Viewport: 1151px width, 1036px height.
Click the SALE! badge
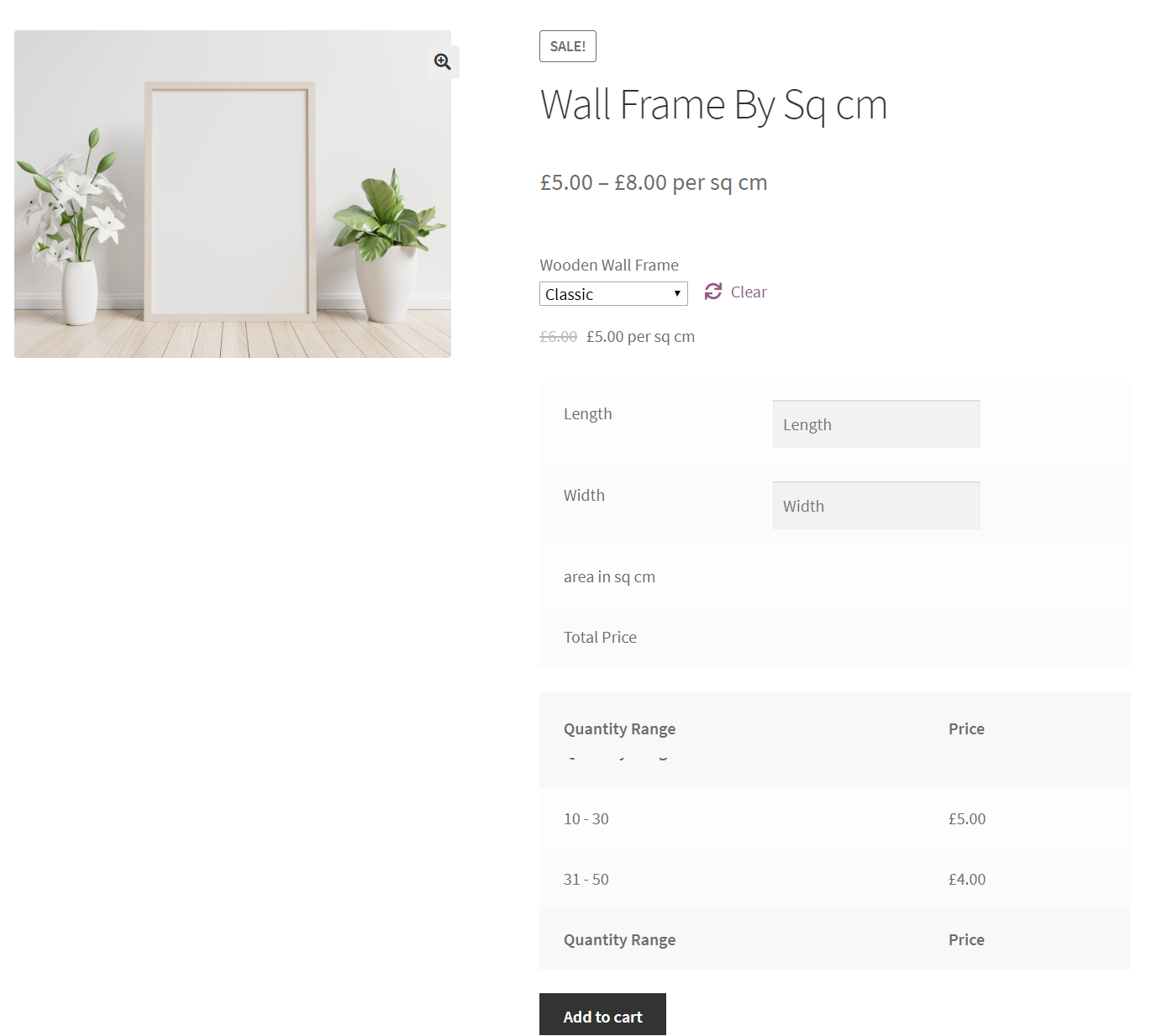coord(568,46)
